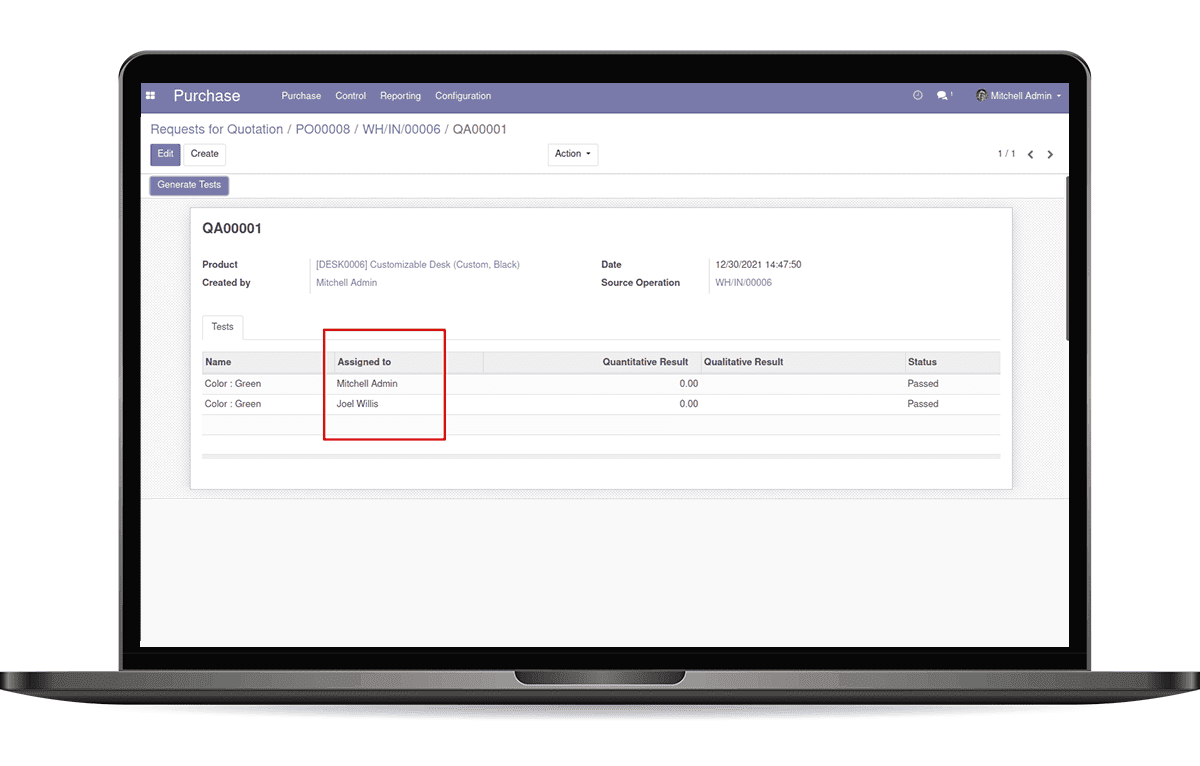
Task: Open the conversations chat bubble icon
Action: pos(943,96)
